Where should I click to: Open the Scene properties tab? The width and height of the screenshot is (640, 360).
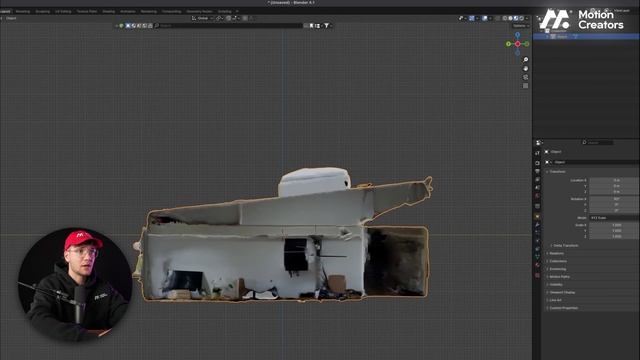[537, 188]
